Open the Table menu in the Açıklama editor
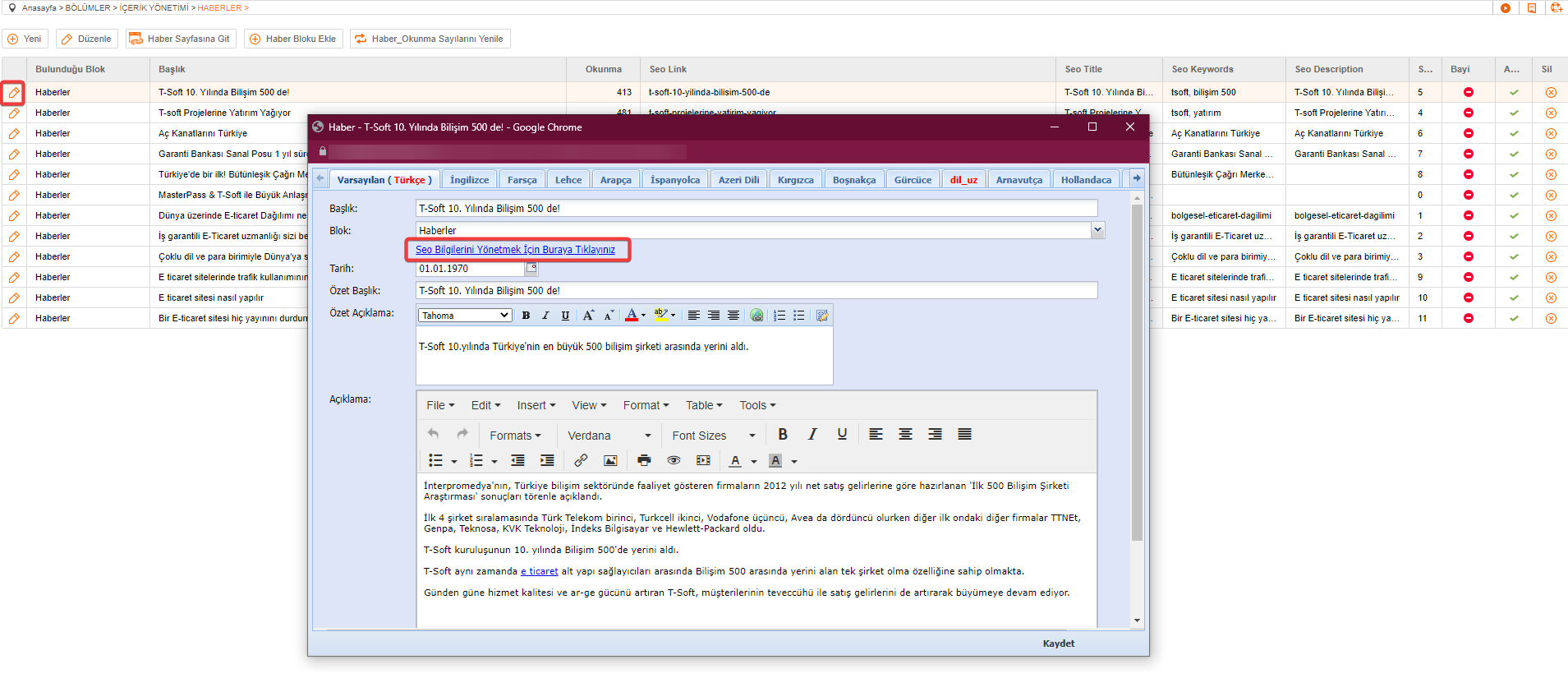Viewport: 1568px width, 678px height. tap(704, 405)
